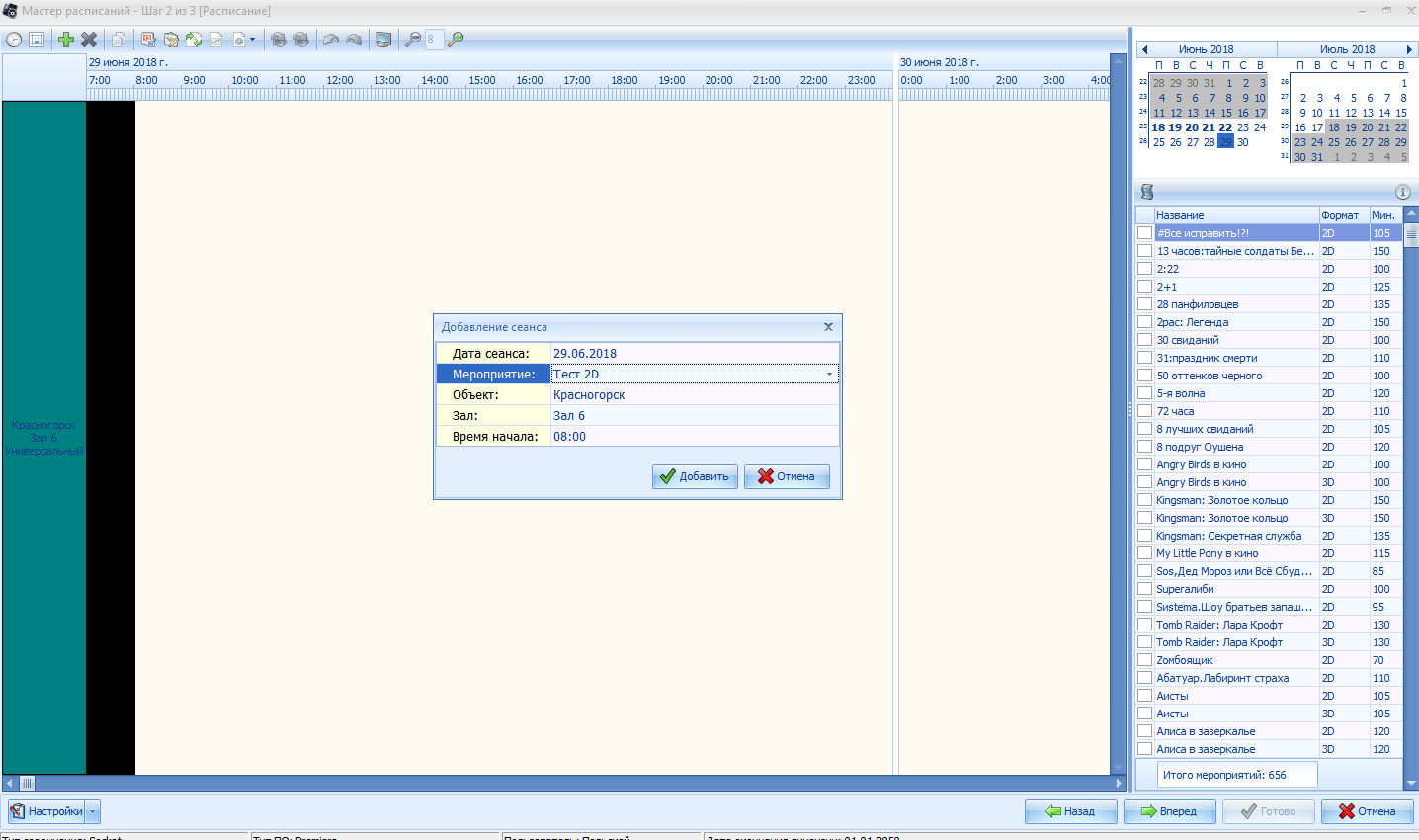Click the Настройки button
The height and width of the screenshot is (840, 1419).
tap(46, 811)
